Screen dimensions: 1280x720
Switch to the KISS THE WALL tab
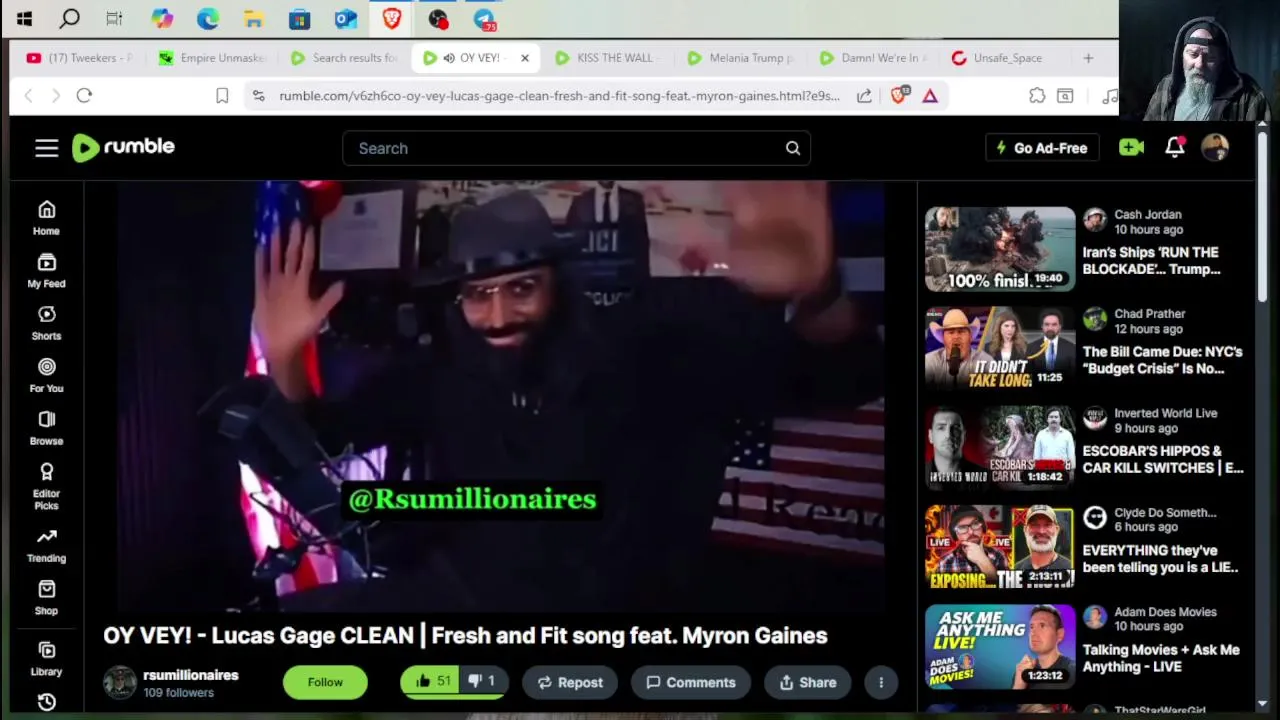(609, 58)
